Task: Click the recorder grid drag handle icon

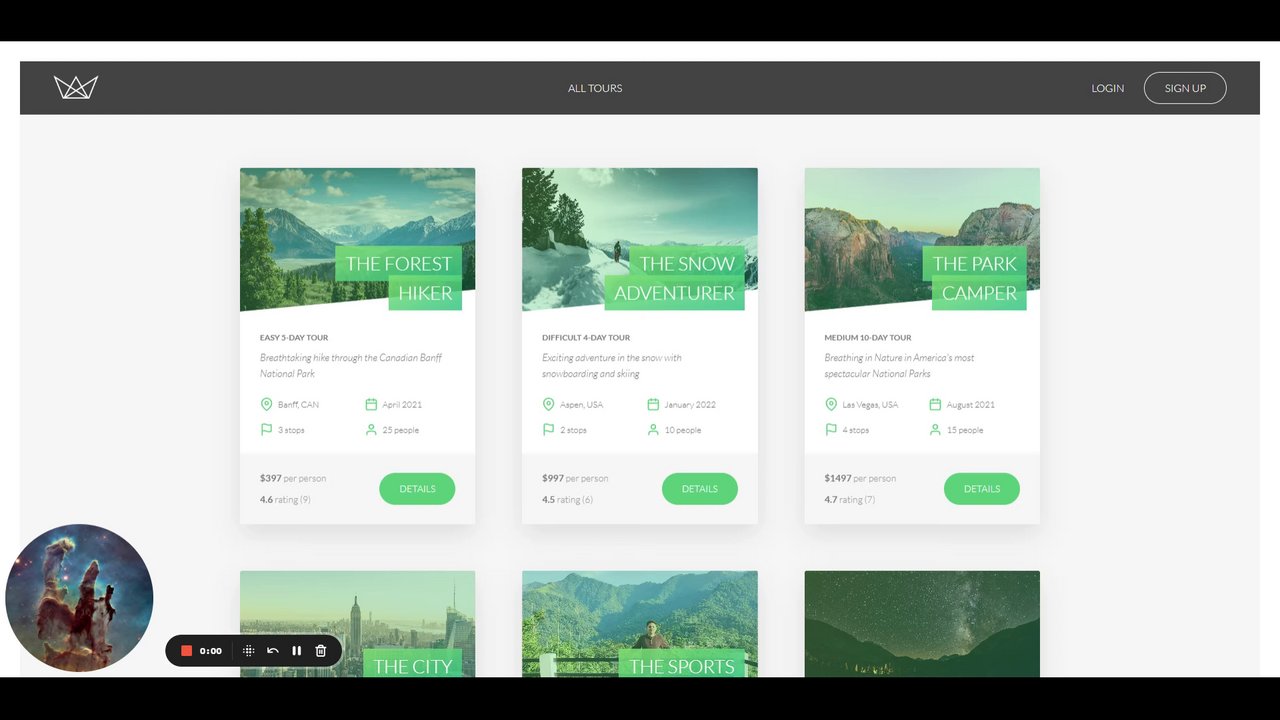Action: (248, 650)
